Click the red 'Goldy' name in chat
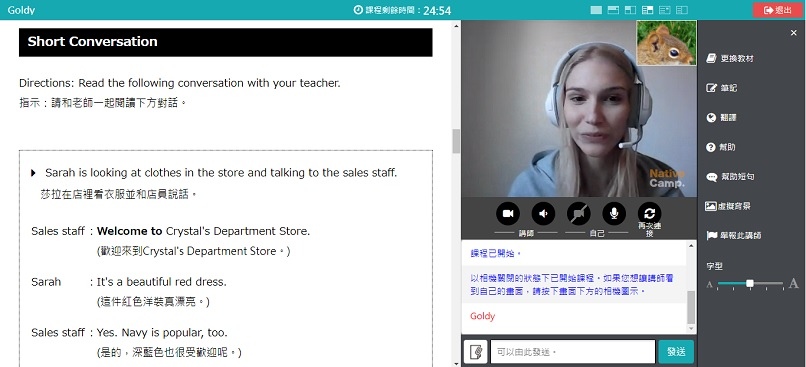Screen dimensions: 806x367 tap(482, 316)
